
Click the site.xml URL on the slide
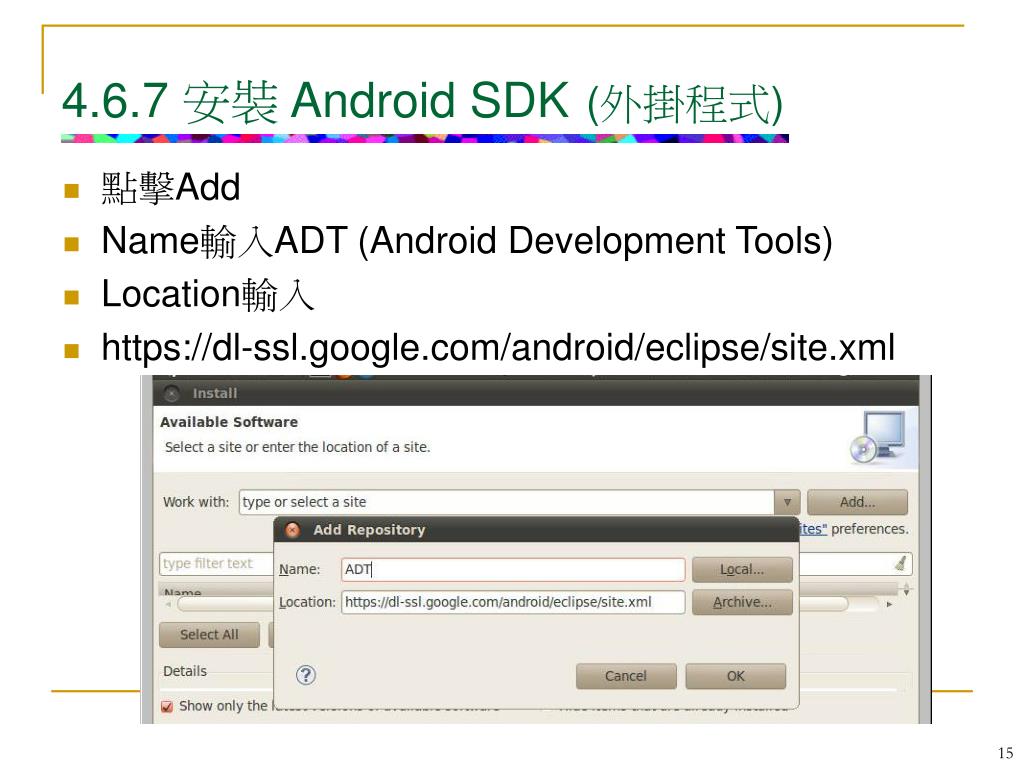click(498, 347)
